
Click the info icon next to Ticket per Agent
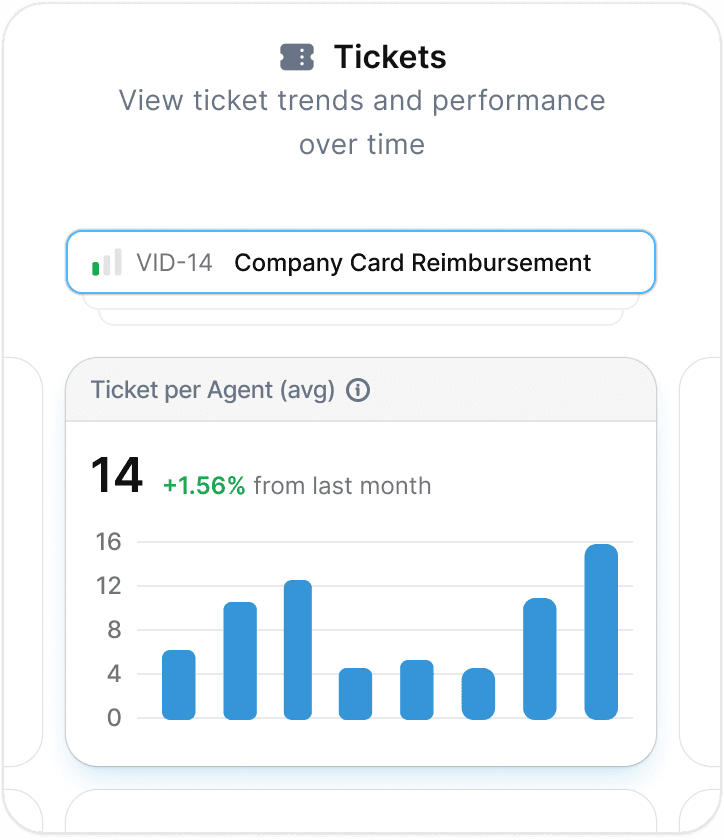point(357,390)
